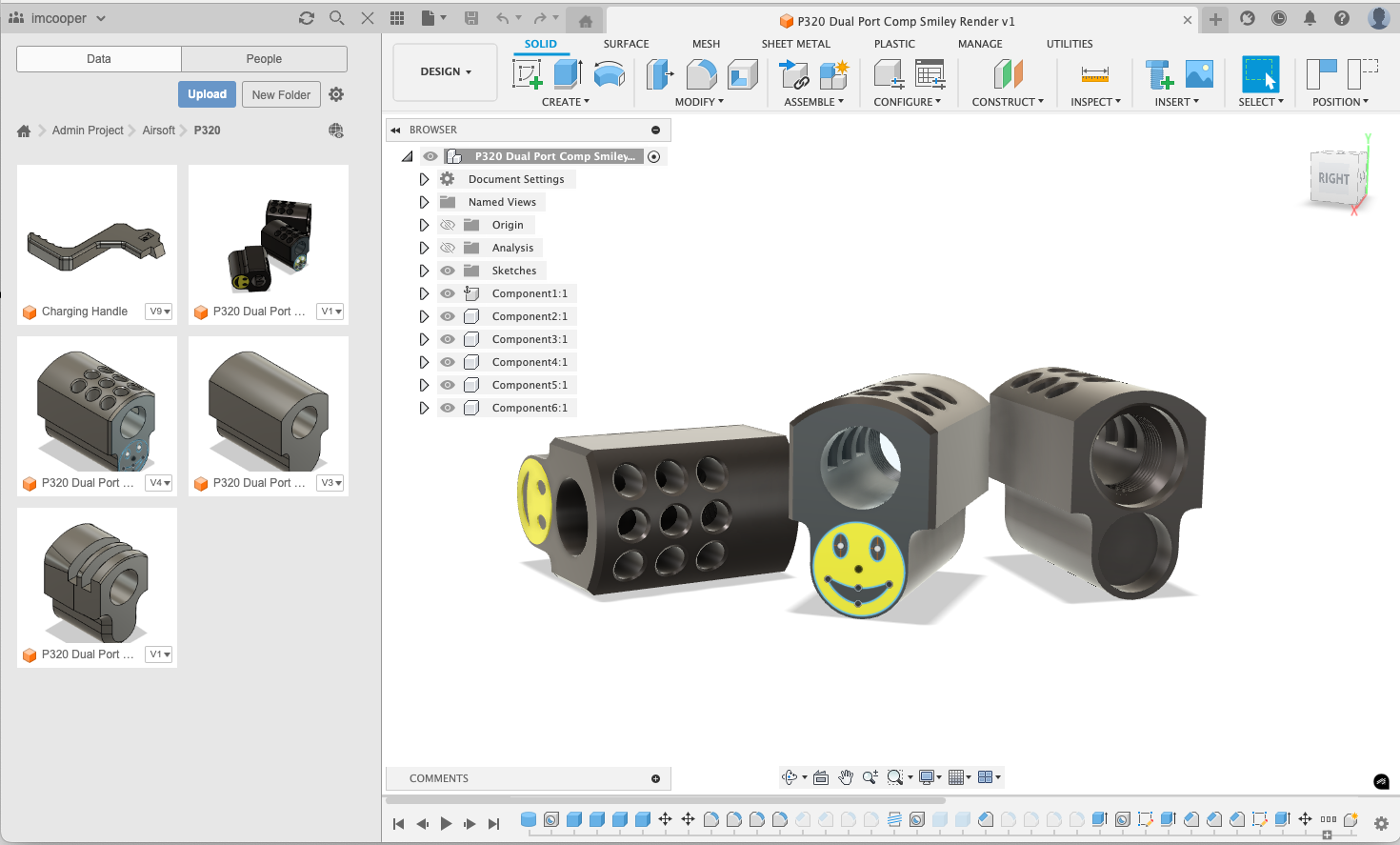Toggle visibility of Origin folder
This screenshot has height=845, width=1400.
point(448,225)
